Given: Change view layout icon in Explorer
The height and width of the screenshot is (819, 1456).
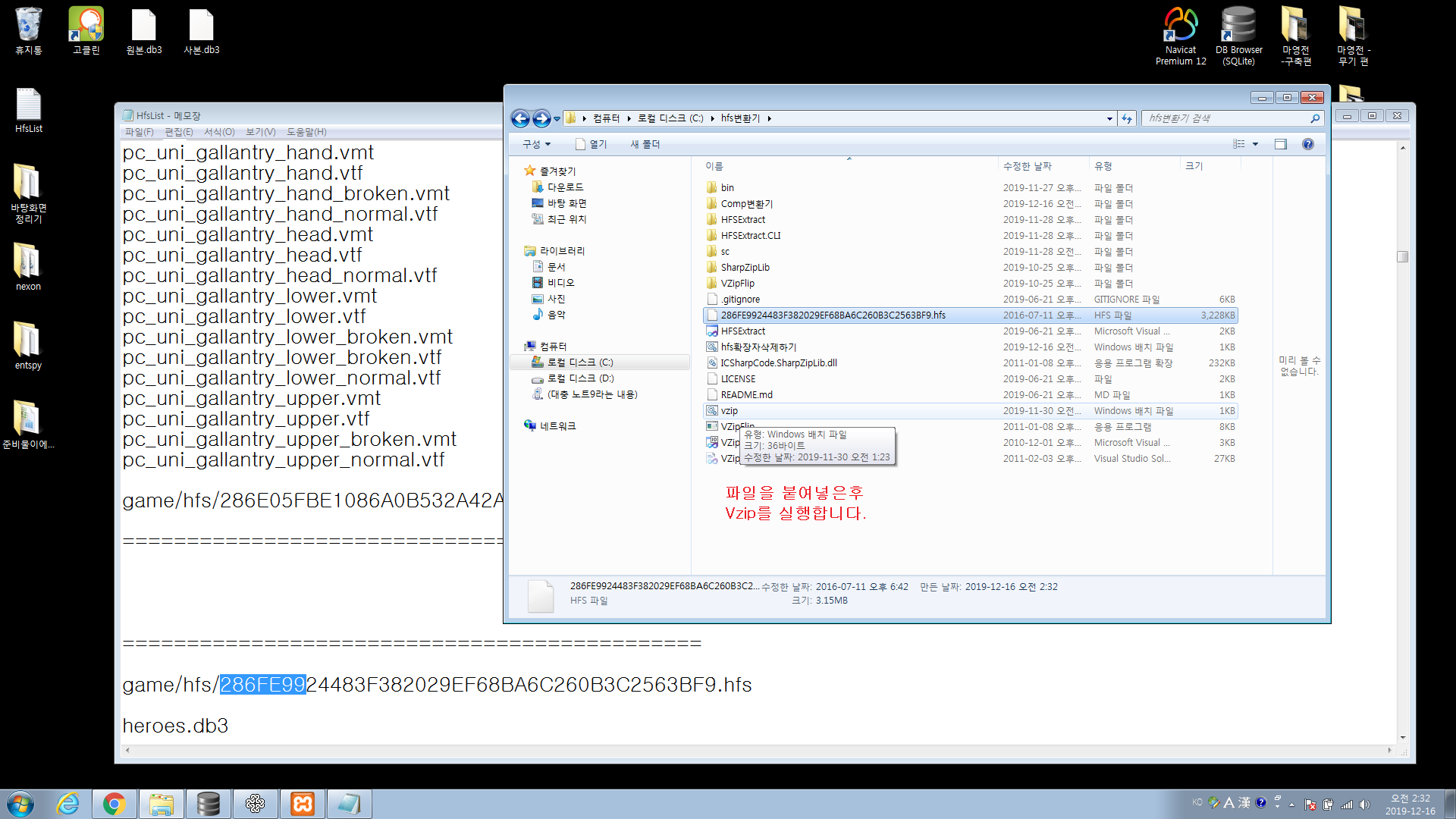Looking at the screenshot, I should (x=1239, y=144).
